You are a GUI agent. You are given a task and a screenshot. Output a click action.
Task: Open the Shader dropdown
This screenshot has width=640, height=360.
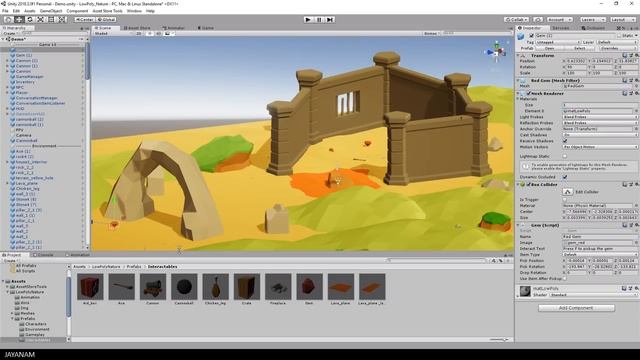(x=593, y=295)
